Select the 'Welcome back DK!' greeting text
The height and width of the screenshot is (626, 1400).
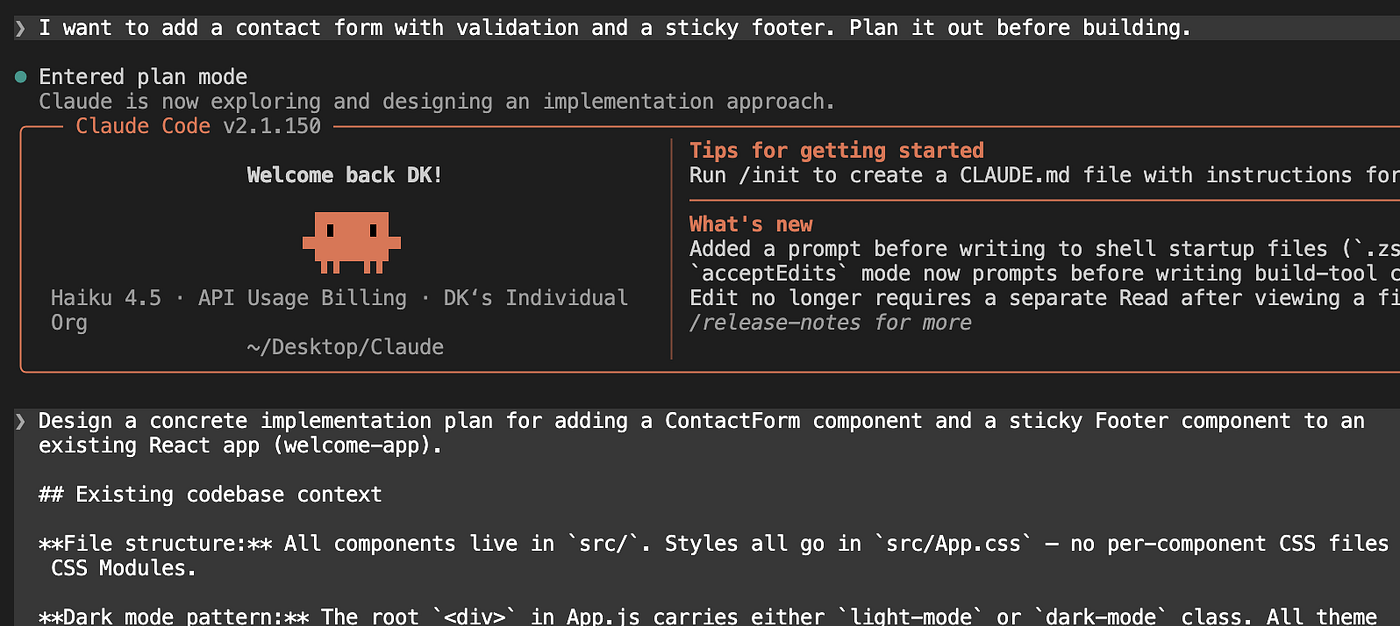point(345,176)
